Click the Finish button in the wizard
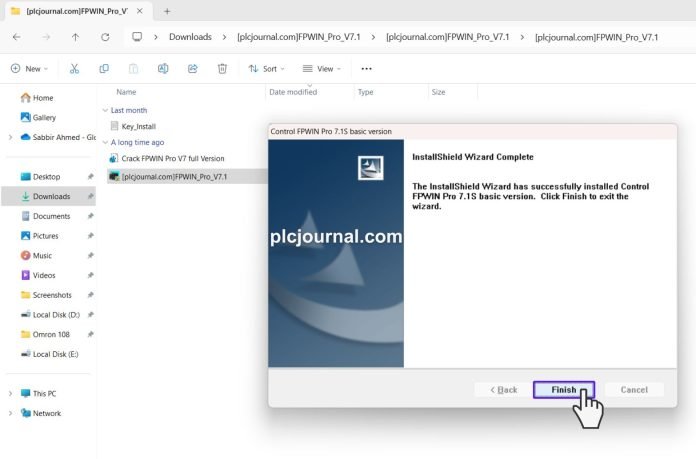696x459 pixels. click(564, 389)
